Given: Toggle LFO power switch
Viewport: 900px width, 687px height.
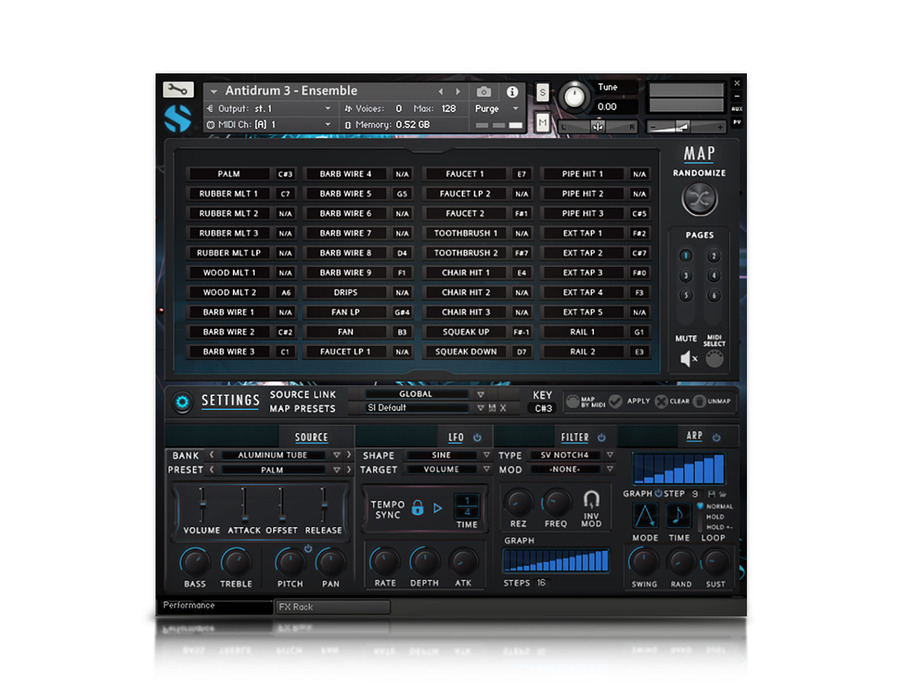Looking at the screenshot, I should pos(477,437).
